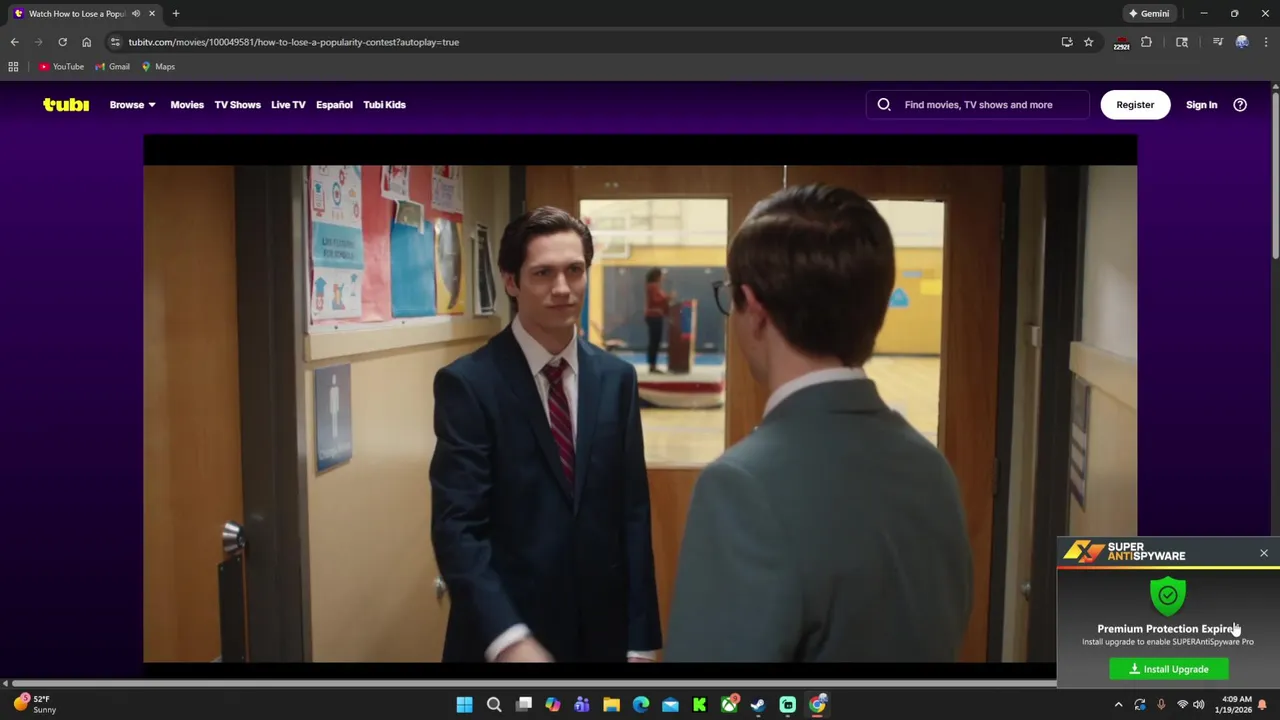The height and width of the screenshot is (720, 1280).
Task: Go to the TV Shows section
Action: coord(237,104)
